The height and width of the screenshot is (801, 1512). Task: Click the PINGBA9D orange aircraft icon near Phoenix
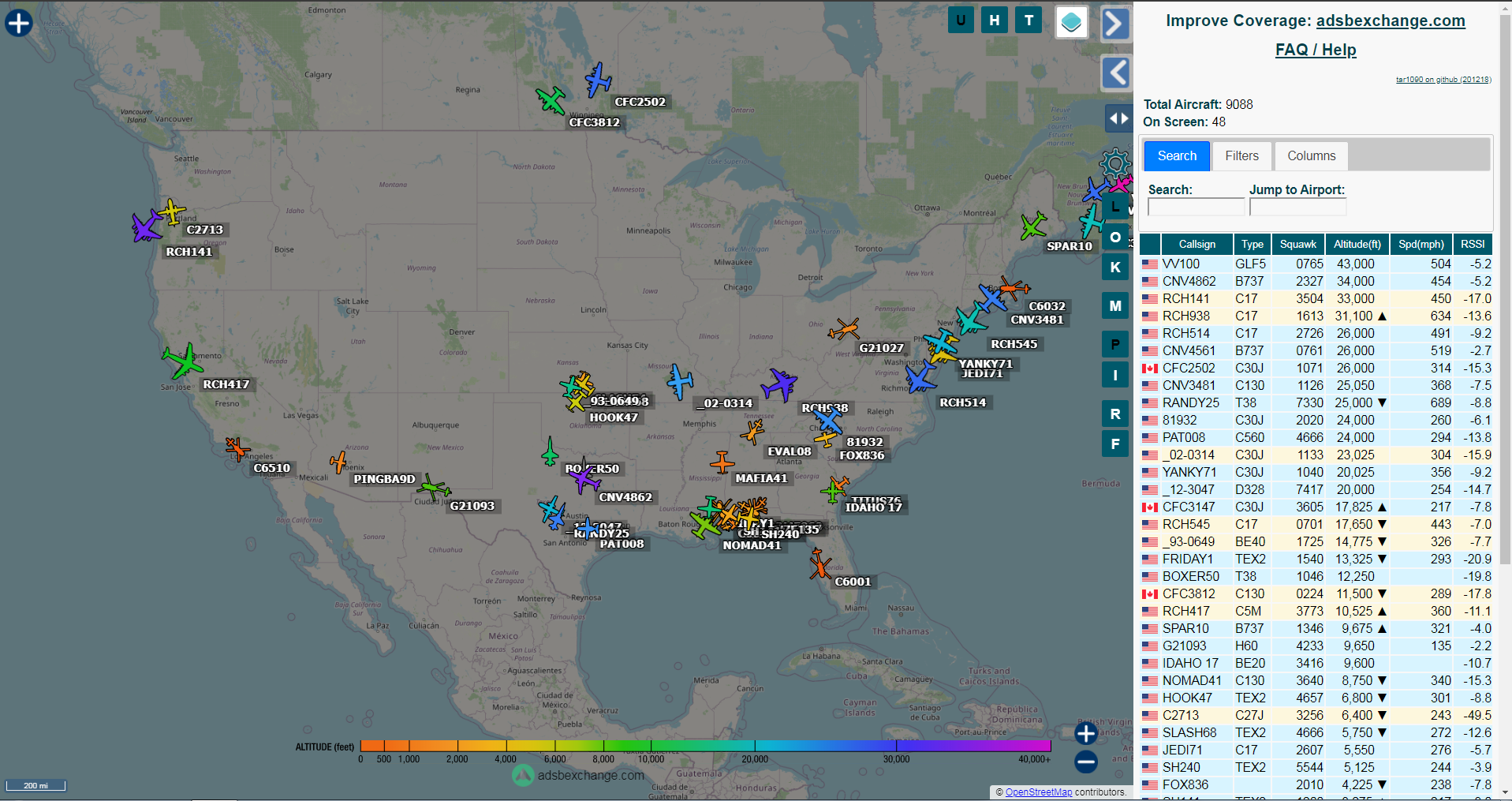(x=339, y=462)
